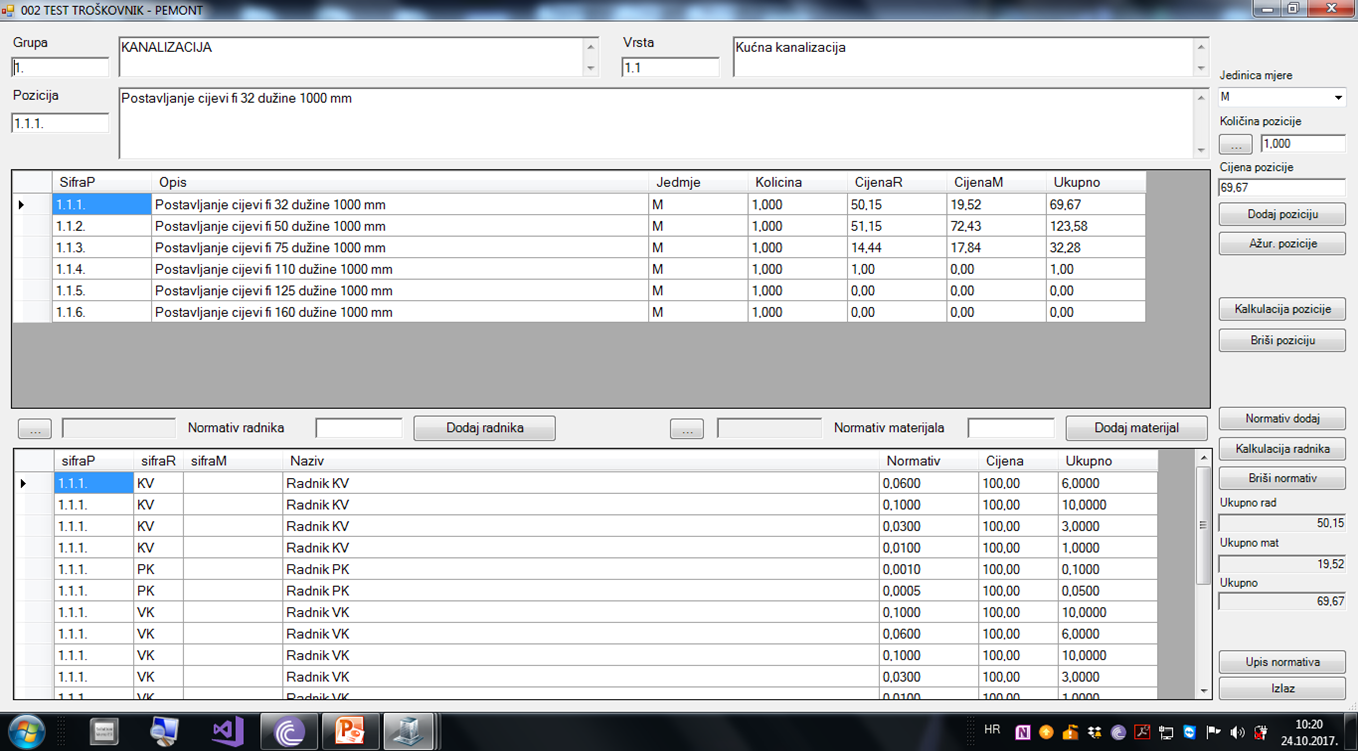
Task: Click the Dropbox tray icon
Action: point(1095,732)
